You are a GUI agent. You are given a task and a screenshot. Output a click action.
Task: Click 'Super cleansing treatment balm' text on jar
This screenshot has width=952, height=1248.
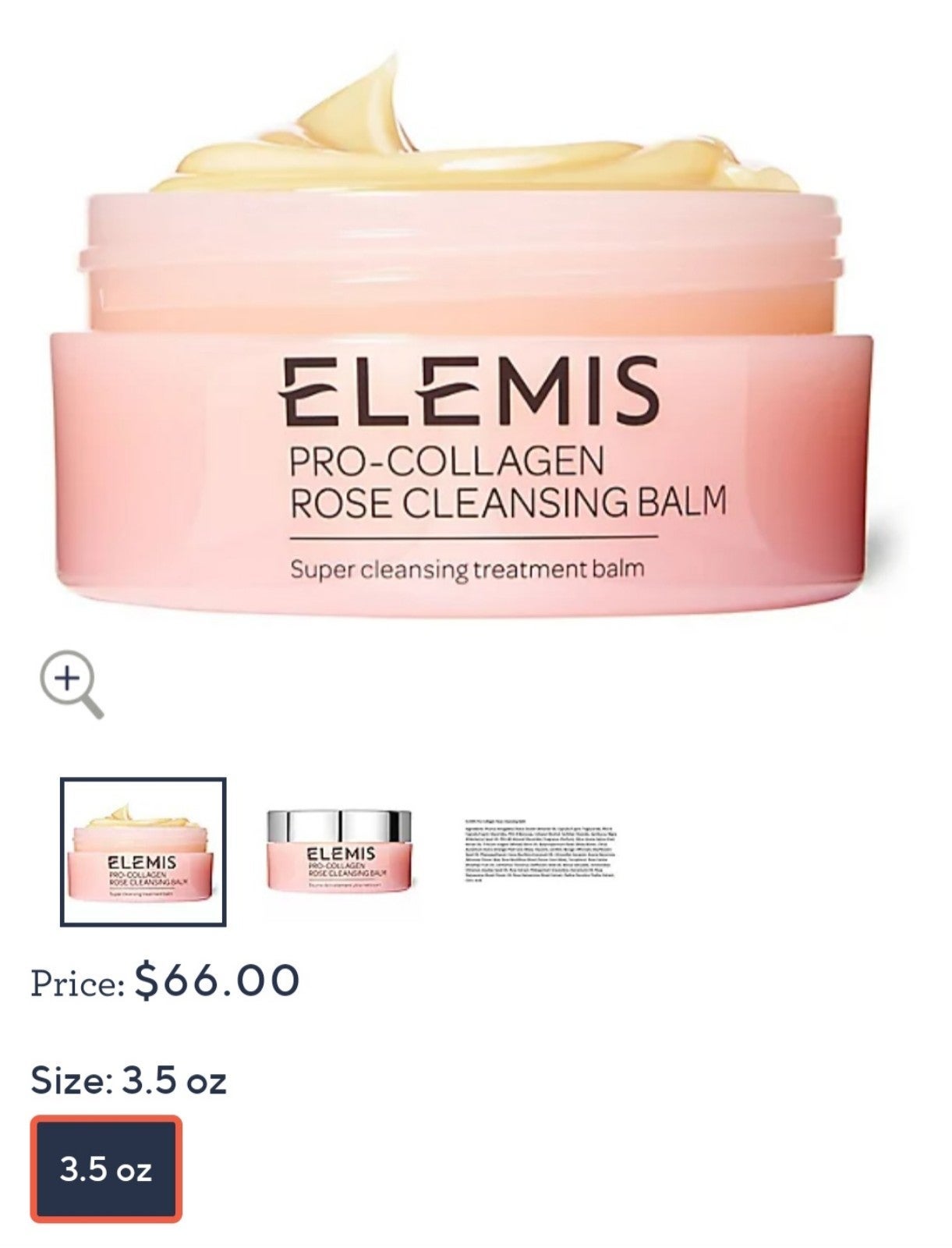coord(467,569)
